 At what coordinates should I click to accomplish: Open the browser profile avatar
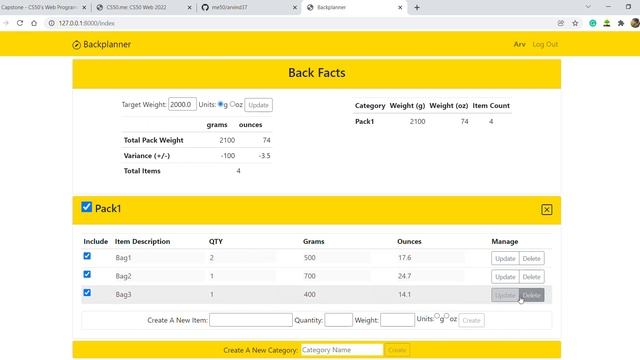(635, 23)
